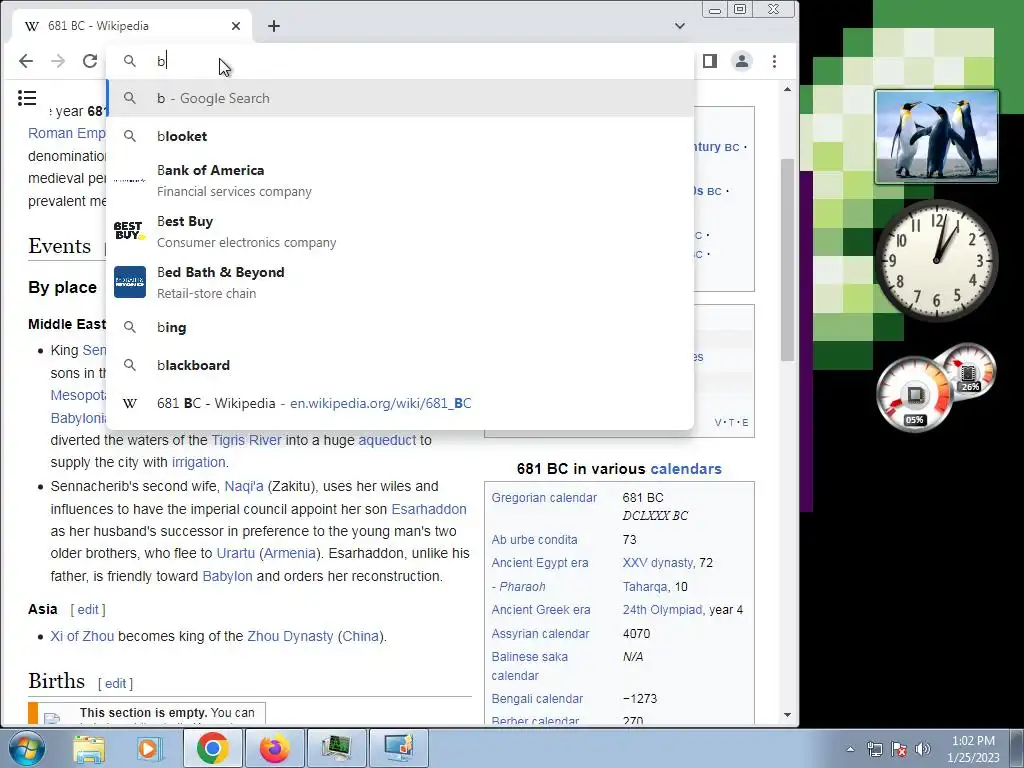This screenshot has width=1024, height=768.
Task: Open the irrigation link
Action: [199, 462]
